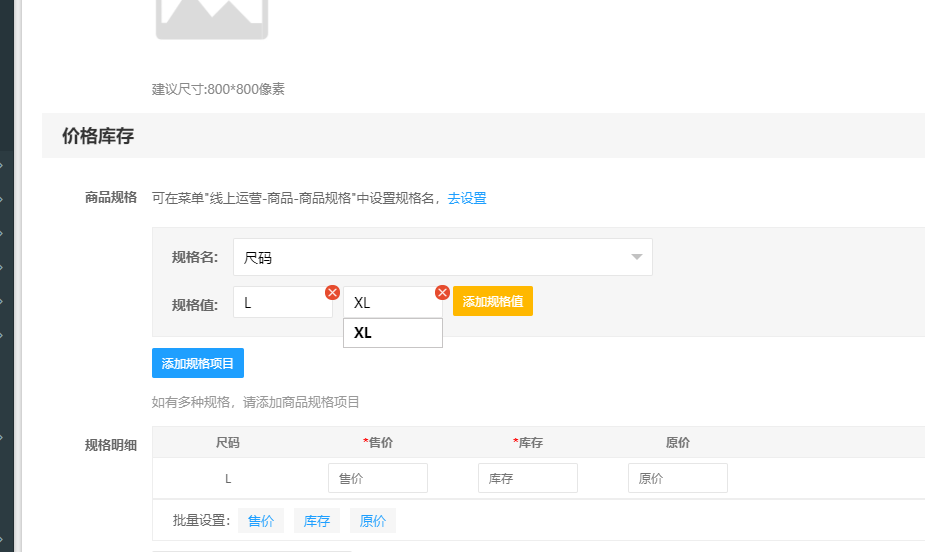Click the 价格库存 section header
The height and width of the screenshot is (552, 925).
coord(98,136)
